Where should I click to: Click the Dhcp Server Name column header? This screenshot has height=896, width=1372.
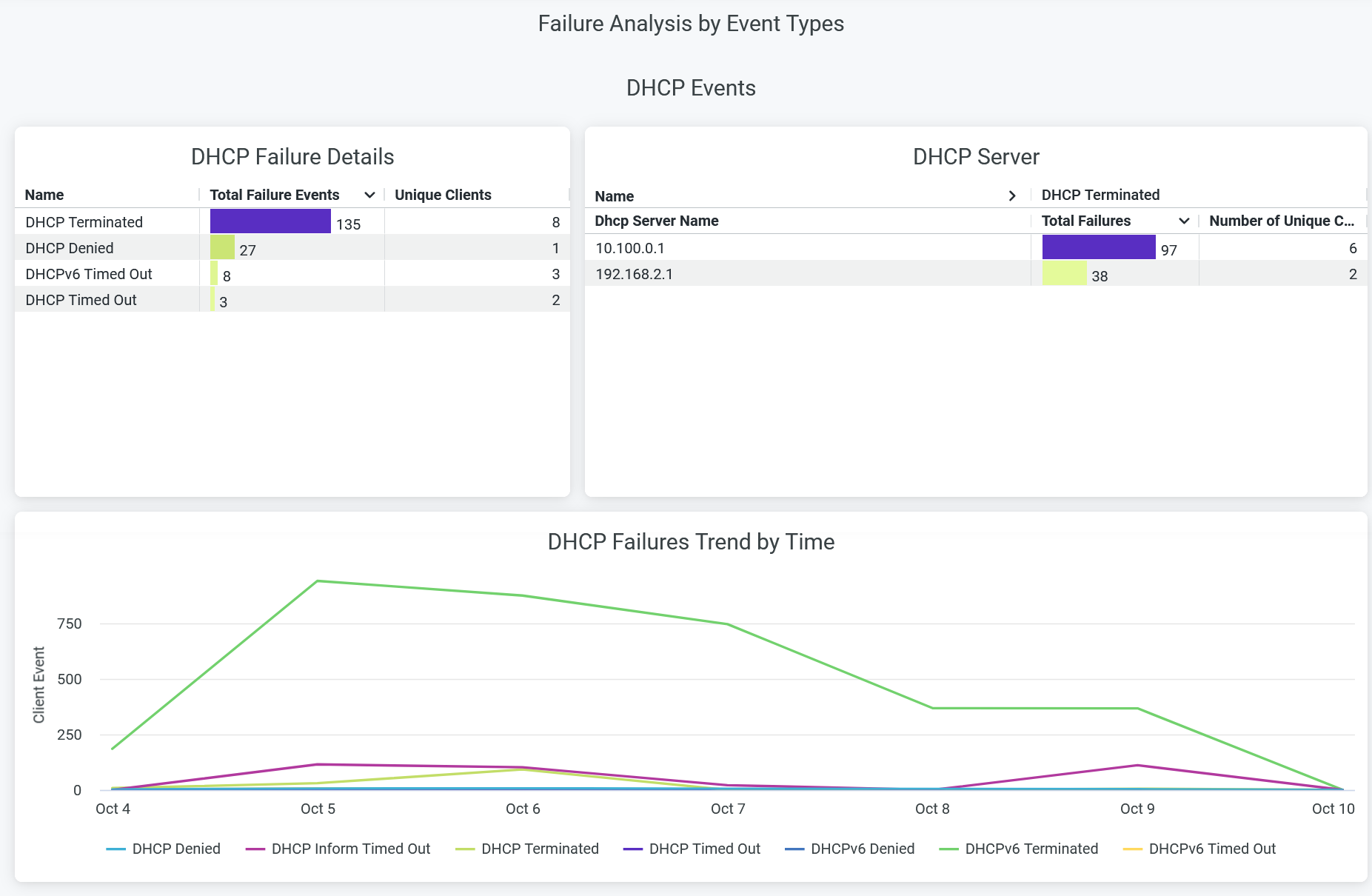coord(657,221)
